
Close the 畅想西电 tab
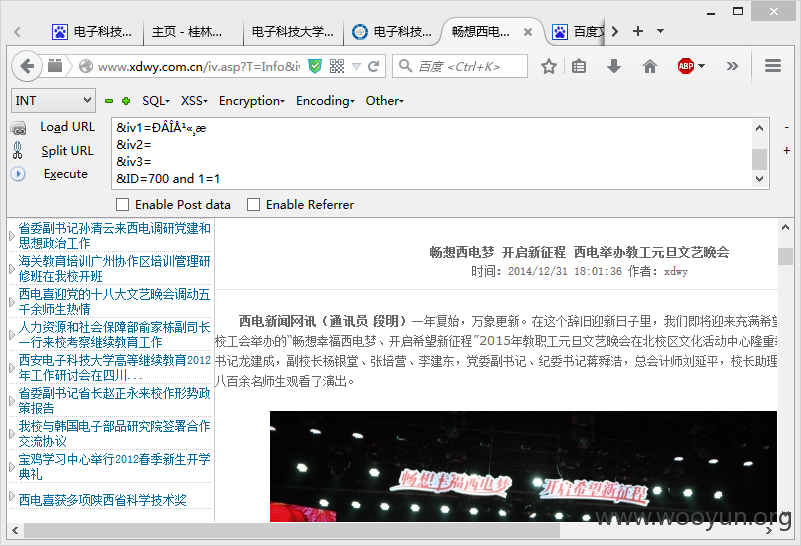point(528,32)
